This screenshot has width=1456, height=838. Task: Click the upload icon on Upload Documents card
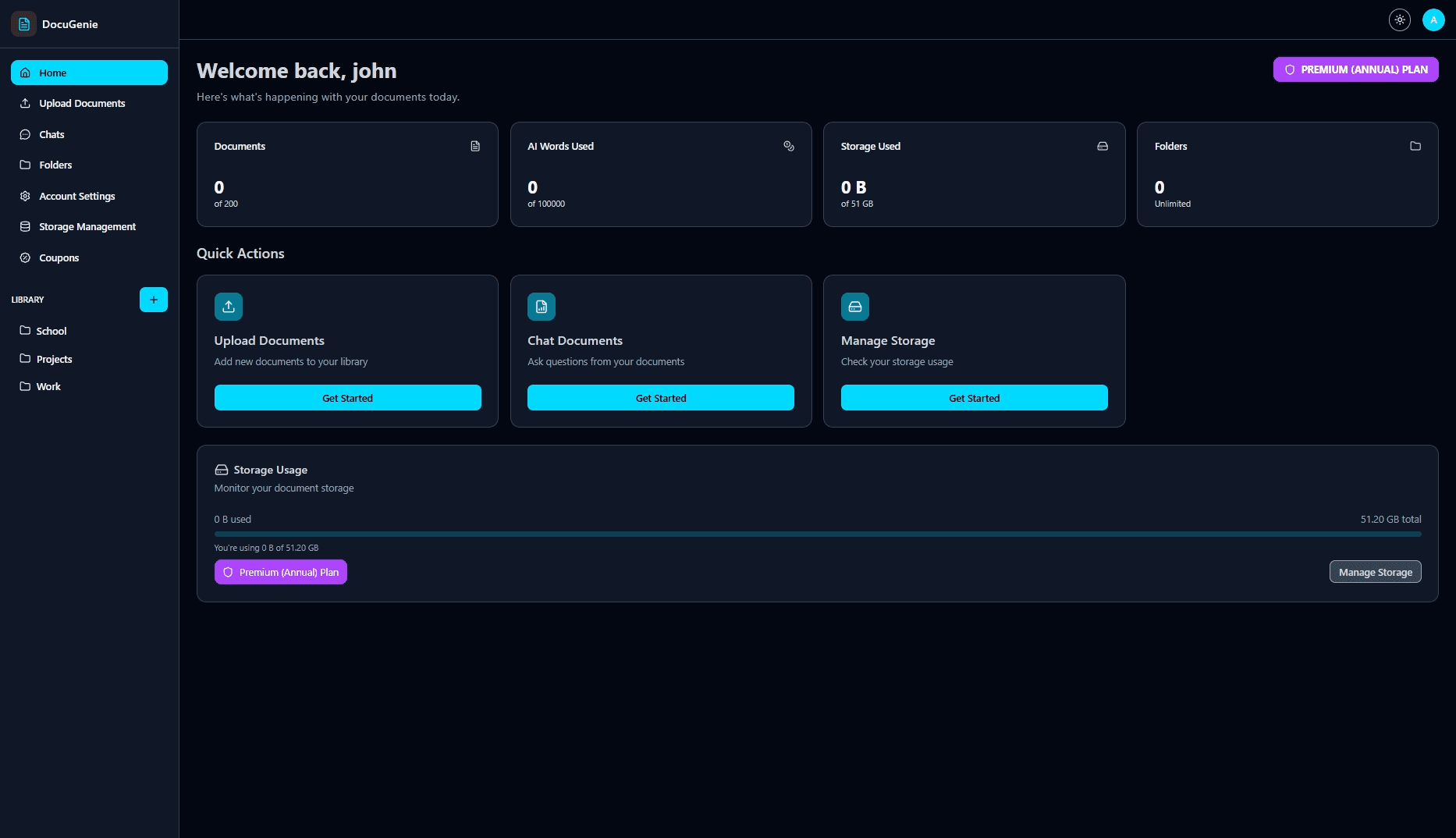click(x=228, y=306)
